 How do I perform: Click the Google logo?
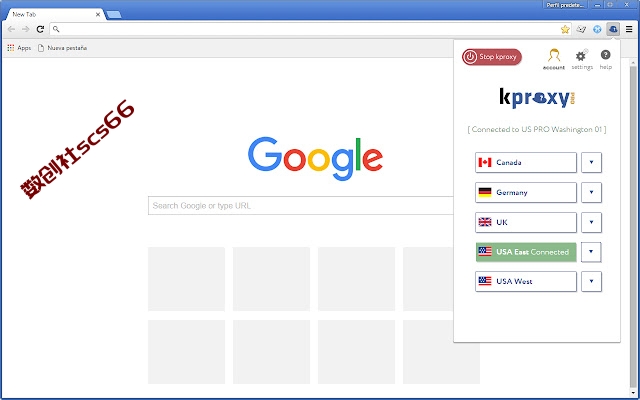[316, 158]
